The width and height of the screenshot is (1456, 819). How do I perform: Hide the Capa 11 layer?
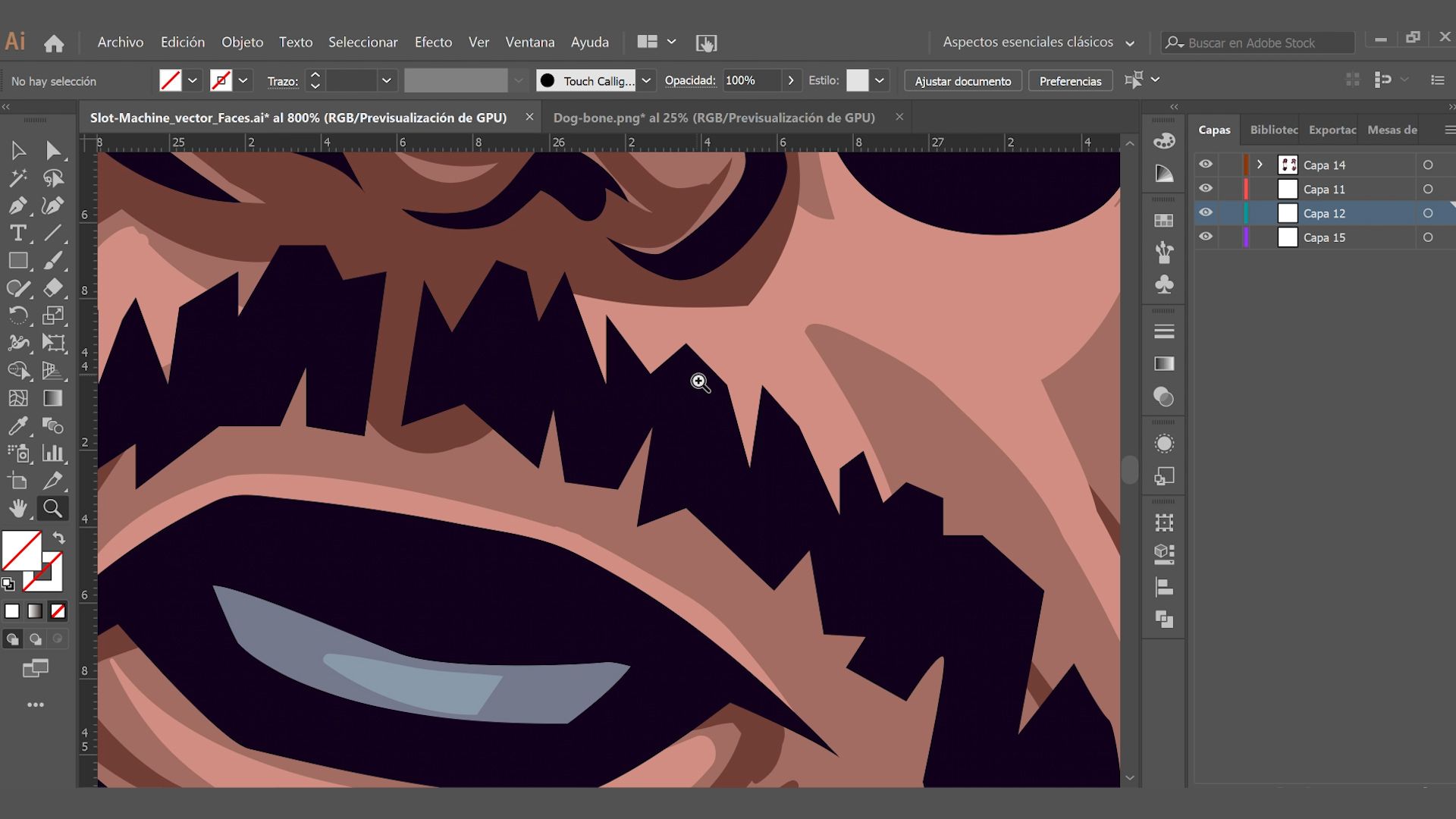(x=1206, y=188)
